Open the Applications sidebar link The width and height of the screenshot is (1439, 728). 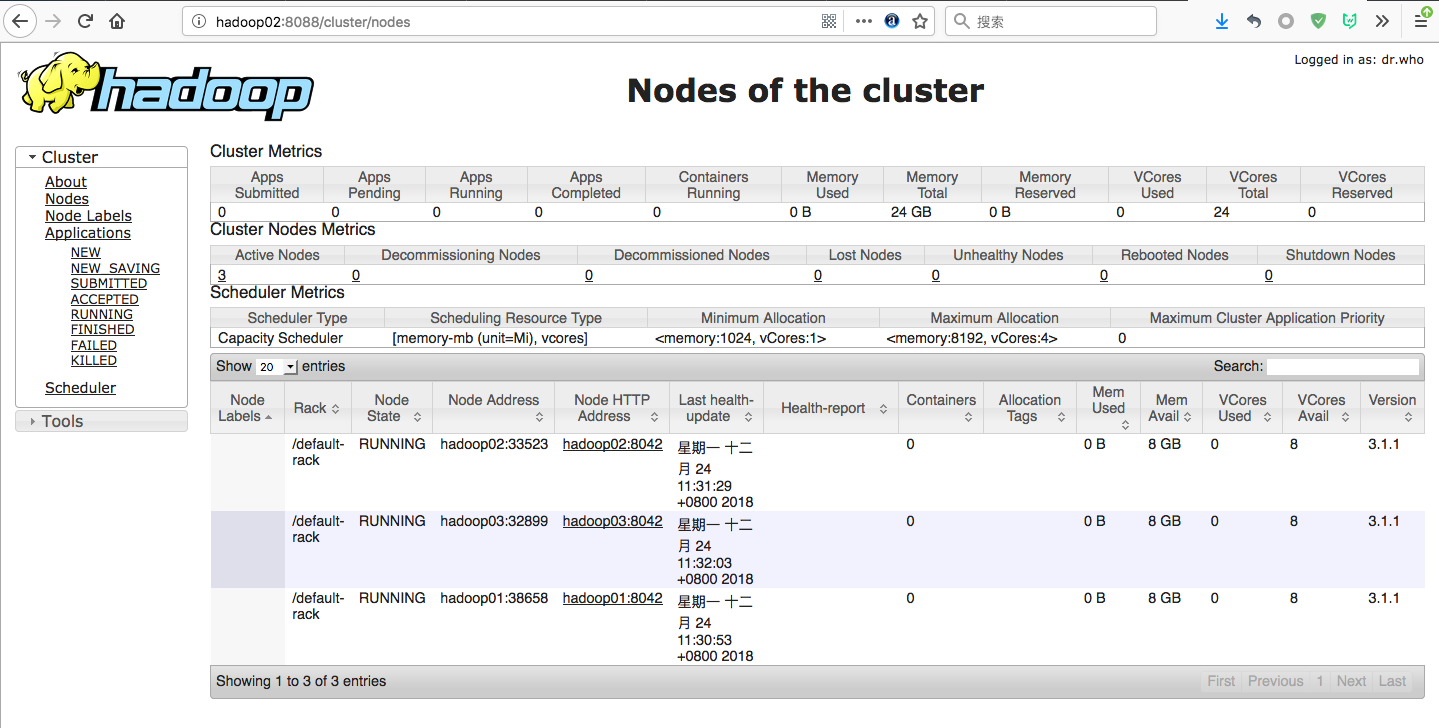pyautogui.click(x=88, y=233)
